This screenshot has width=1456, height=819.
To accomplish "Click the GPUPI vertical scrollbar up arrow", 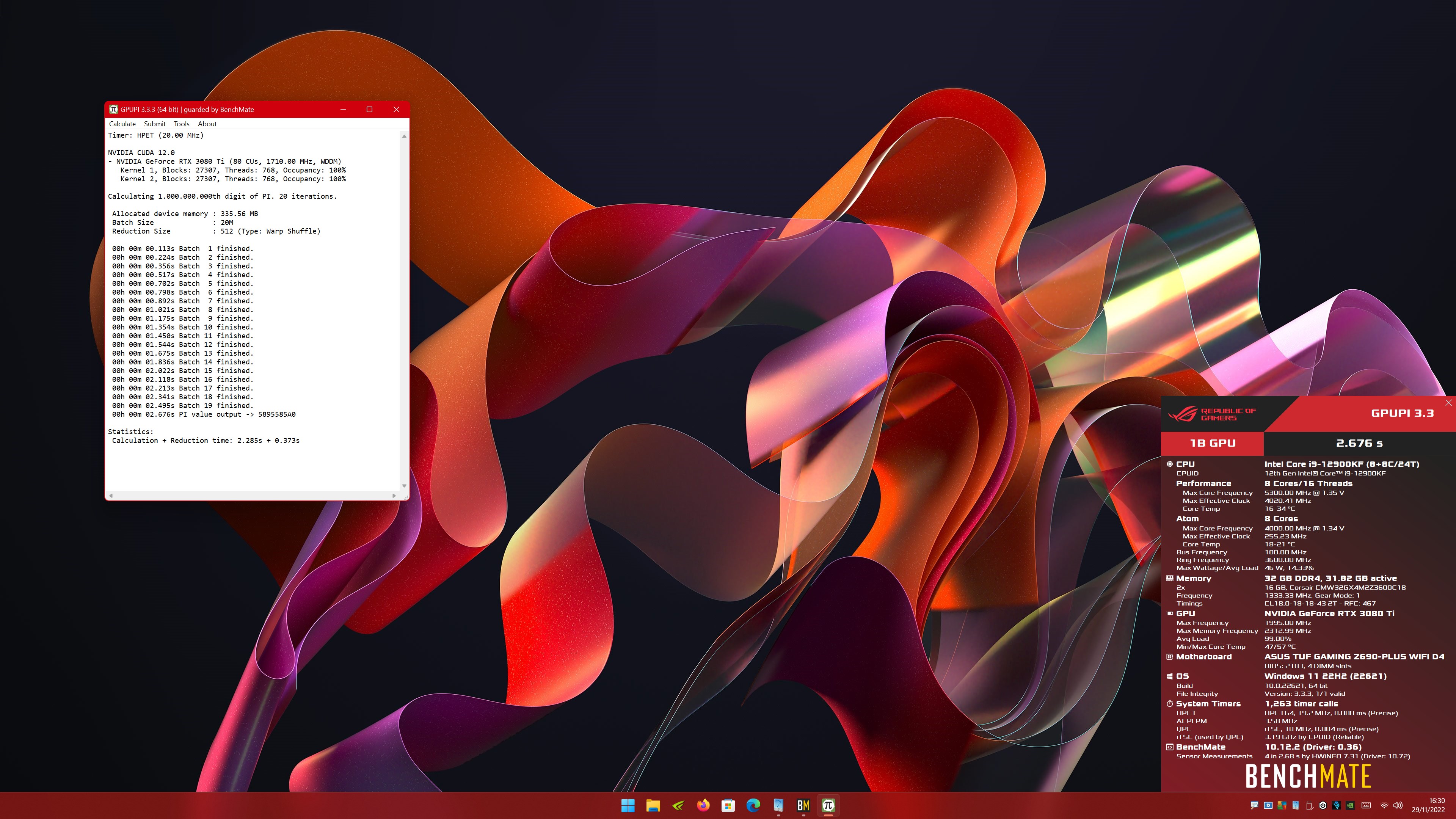I will tap(404, 136).
